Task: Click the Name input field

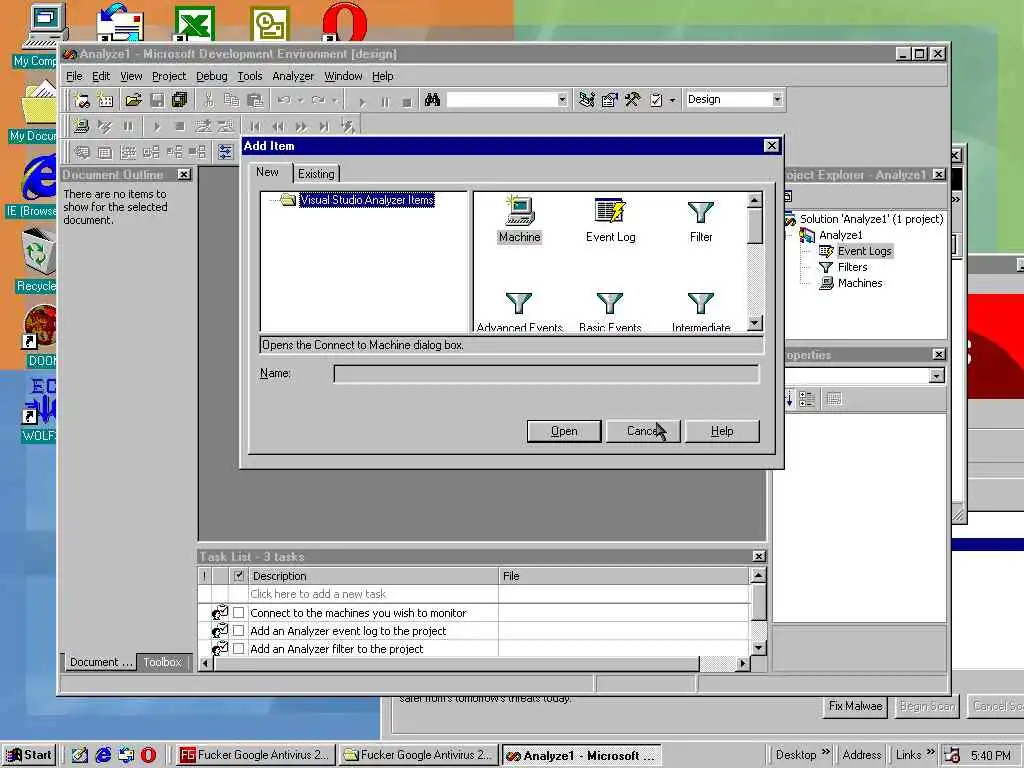Action: click(546, 374)
